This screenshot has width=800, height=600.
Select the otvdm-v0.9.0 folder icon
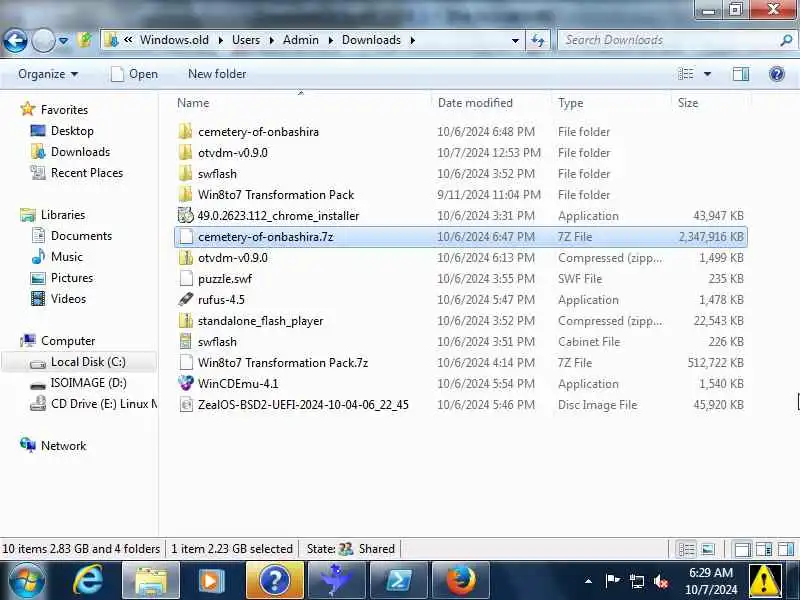click(x=186, y=153)
